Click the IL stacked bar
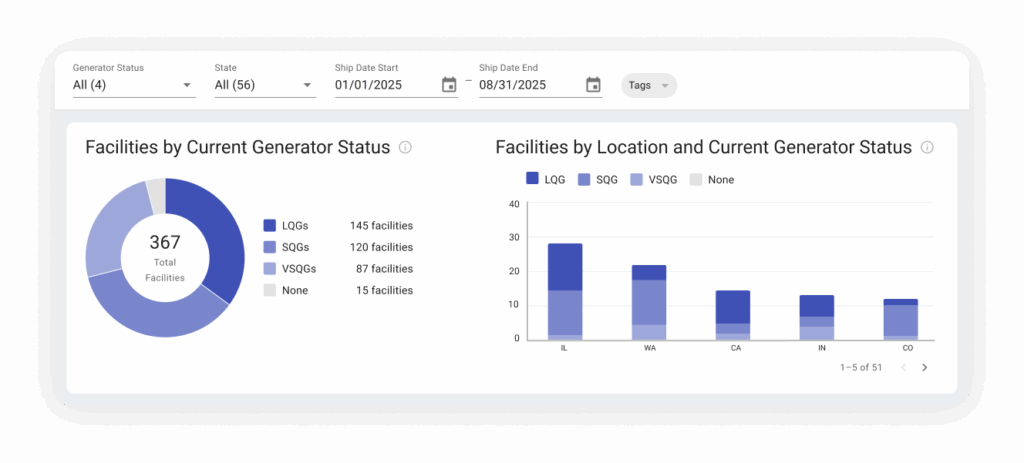This screenshot has width=1024, height=463. tap(565, 291)
